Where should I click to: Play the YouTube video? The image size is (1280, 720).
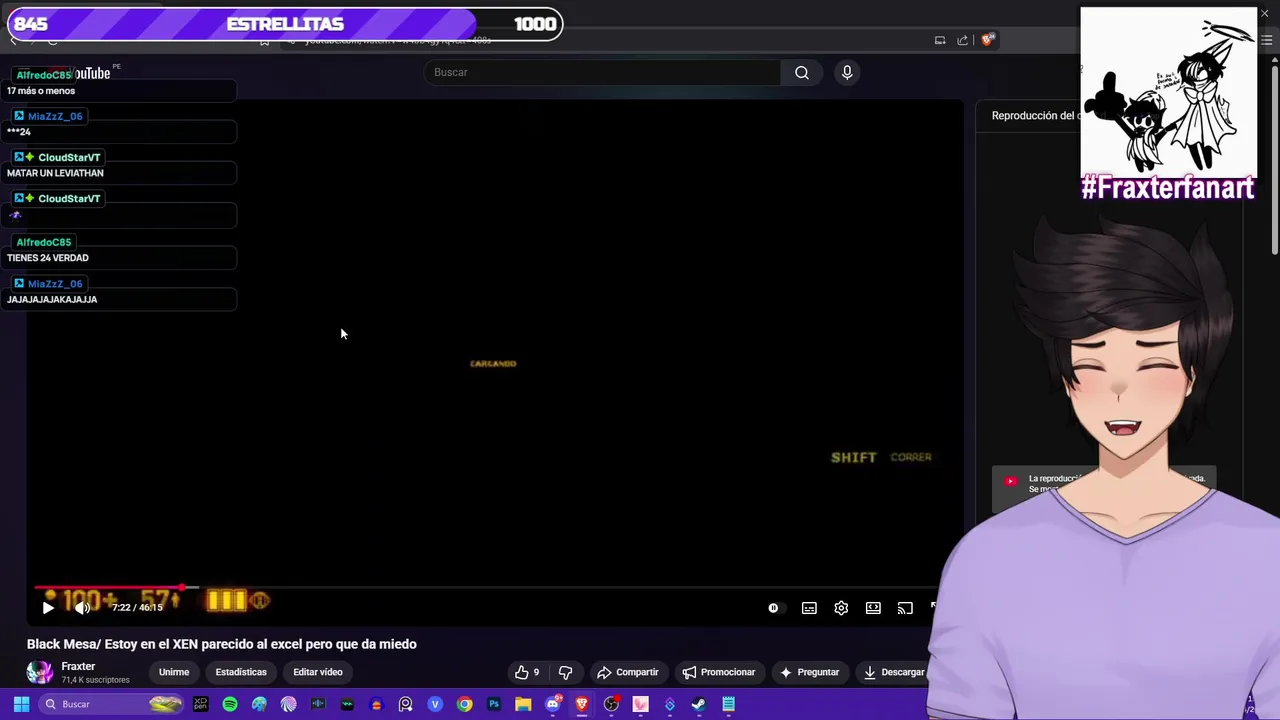click(48, 607)
